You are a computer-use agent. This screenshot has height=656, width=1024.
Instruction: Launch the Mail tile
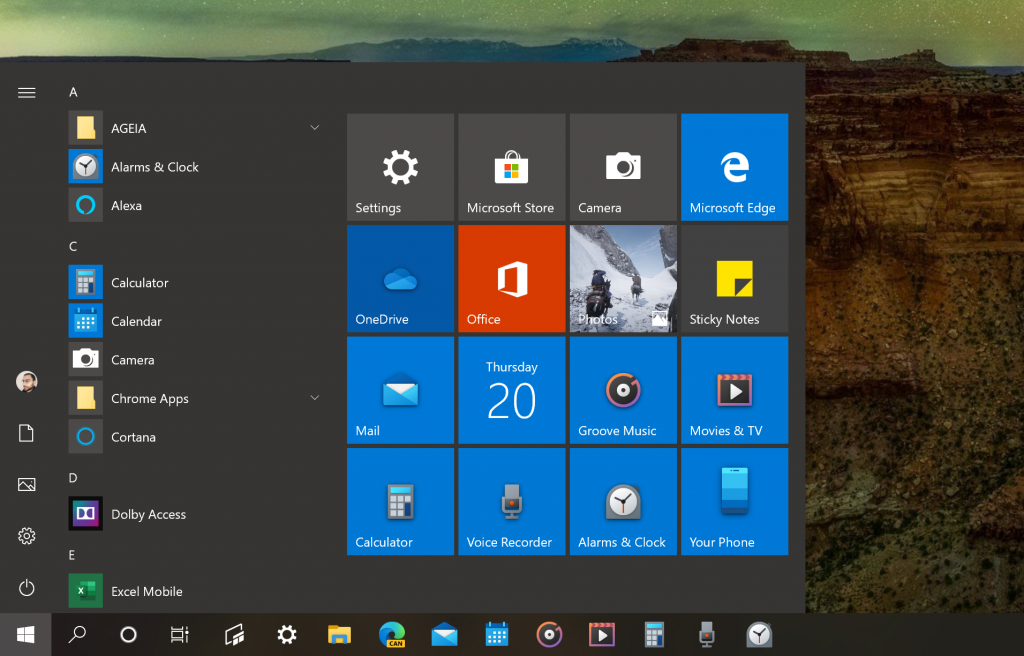pyautogui.click(x=400, y=390)
